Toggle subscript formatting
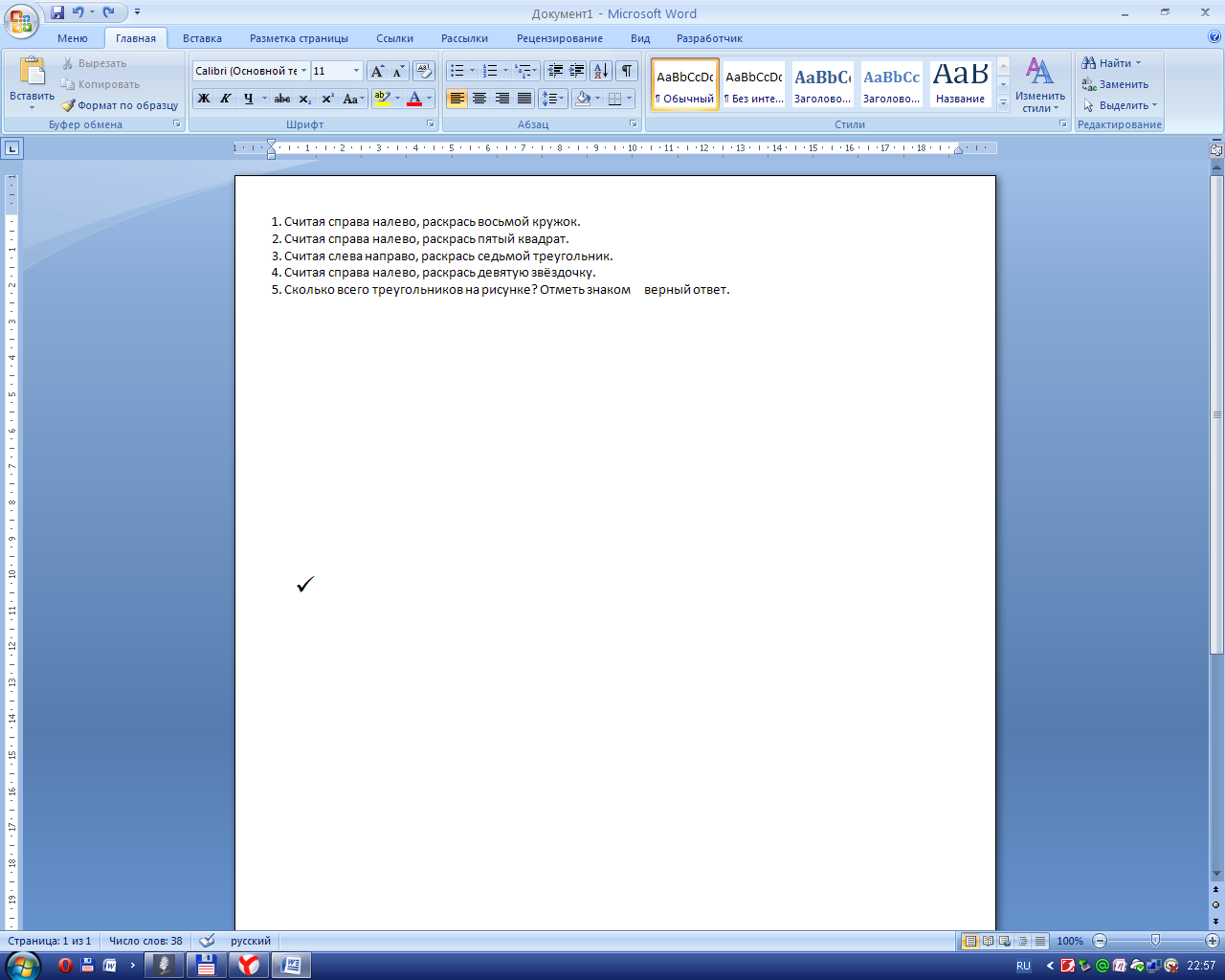Viewport: 1225px width, 980px height. (304, 99)
